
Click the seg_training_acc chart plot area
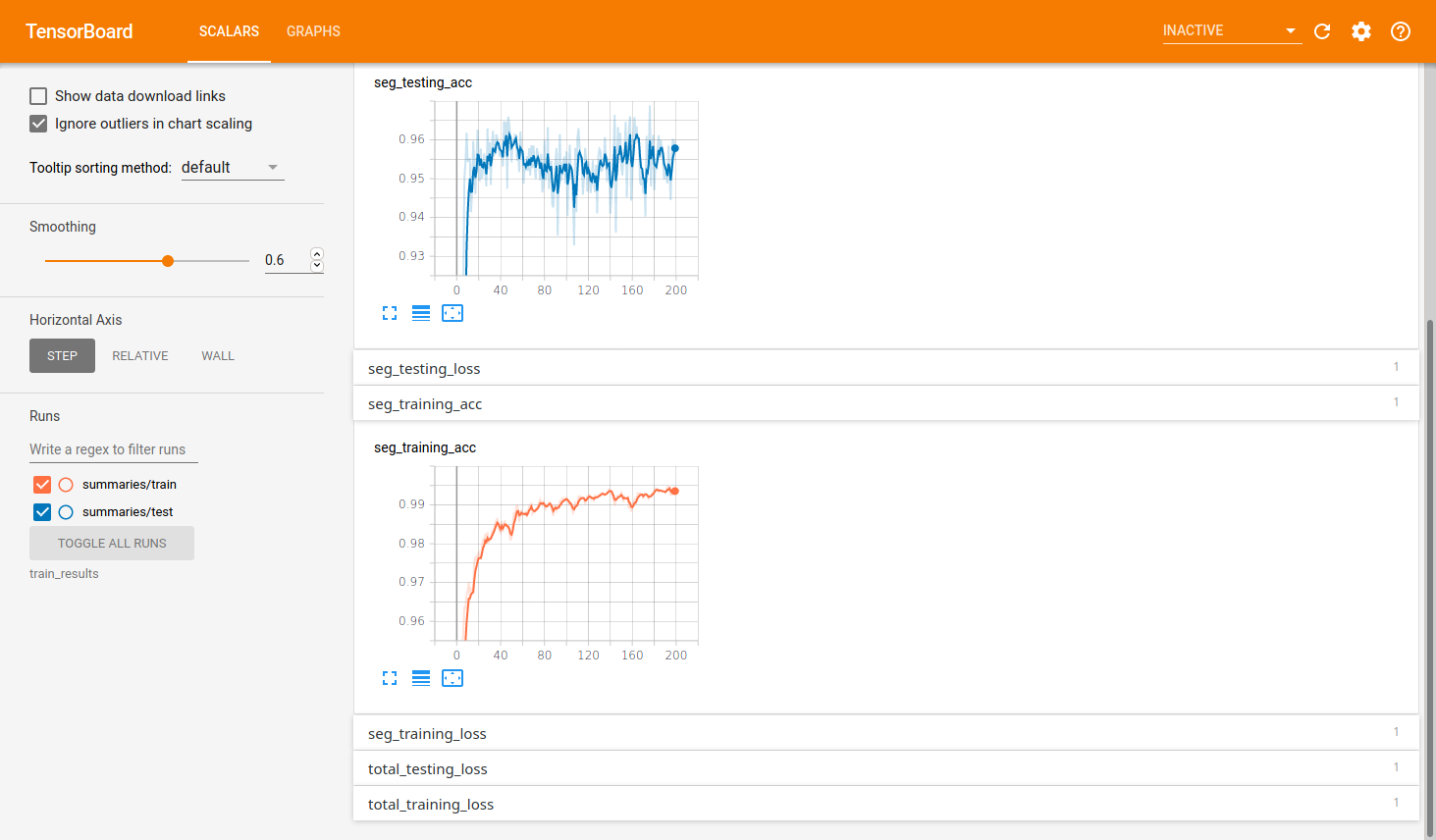coord(565,553)
